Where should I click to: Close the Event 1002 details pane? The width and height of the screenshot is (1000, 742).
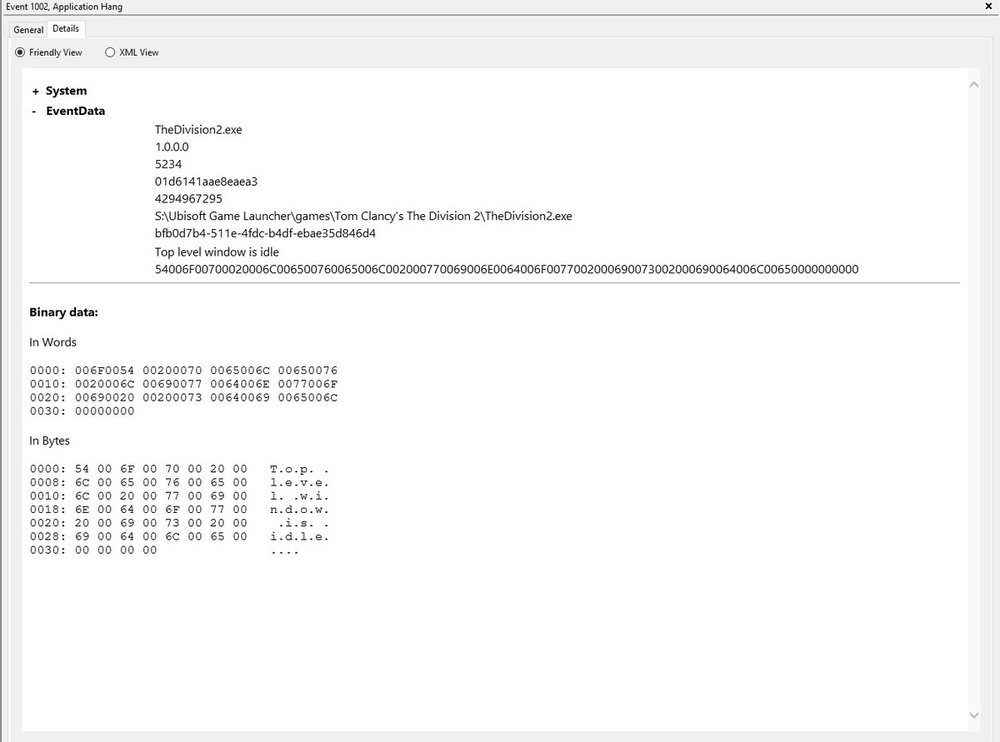click(989, 6)
